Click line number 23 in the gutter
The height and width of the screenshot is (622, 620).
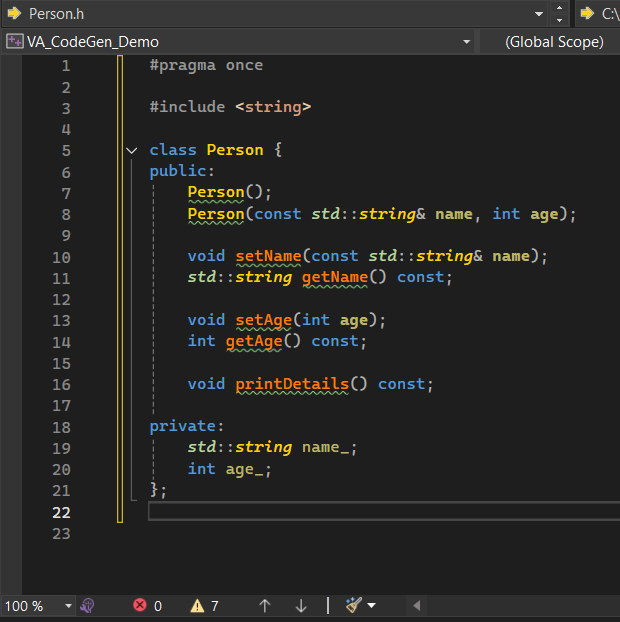point(61,534)
